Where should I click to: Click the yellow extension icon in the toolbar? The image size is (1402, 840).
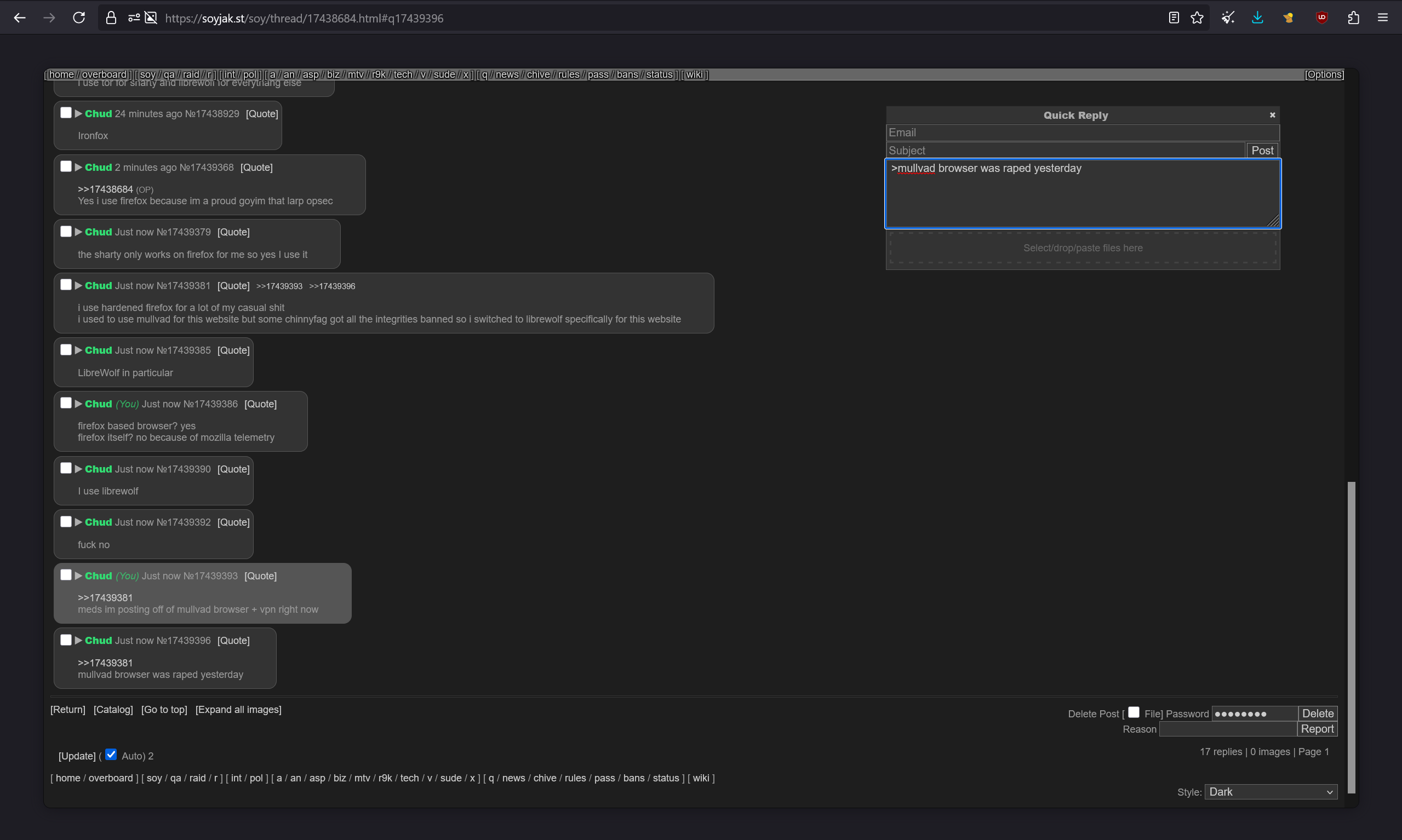point(1289,18)
